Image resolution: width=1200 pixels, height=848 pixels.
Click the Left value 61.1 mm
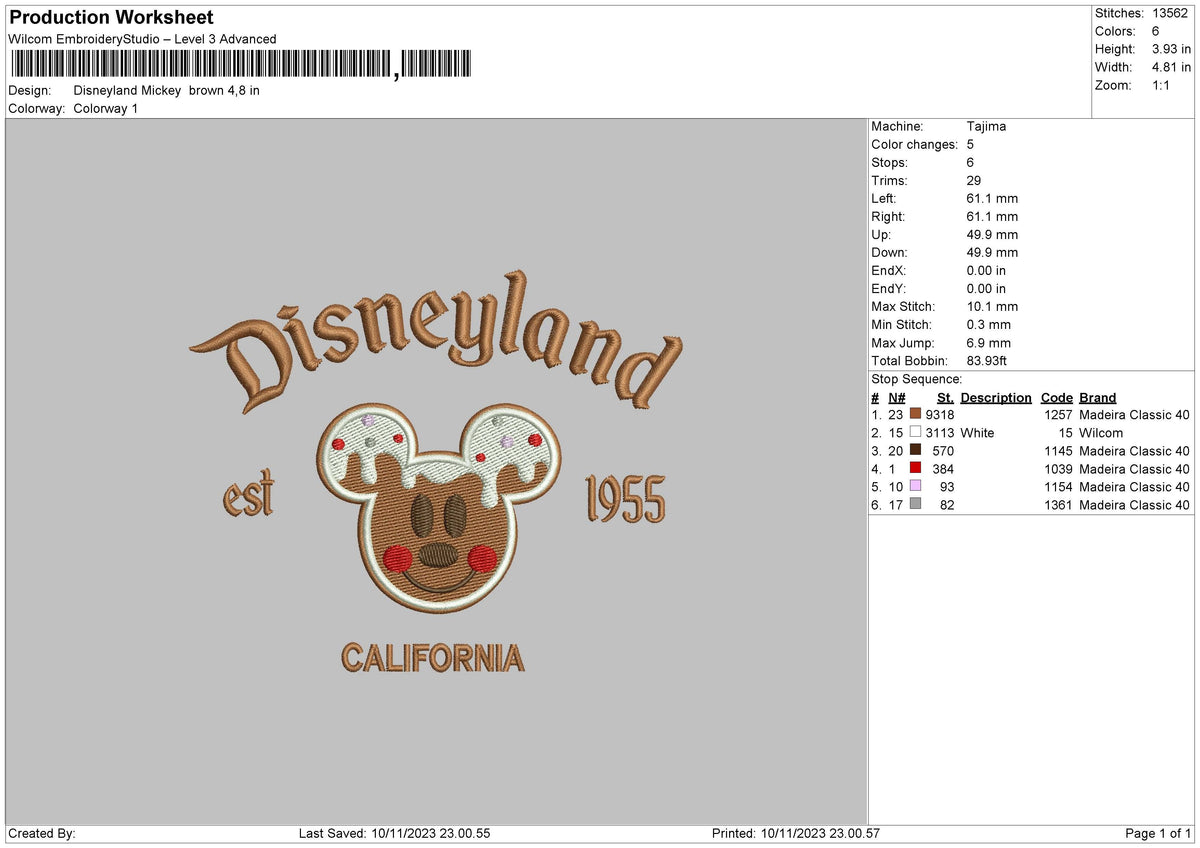(x=993, y=198)
